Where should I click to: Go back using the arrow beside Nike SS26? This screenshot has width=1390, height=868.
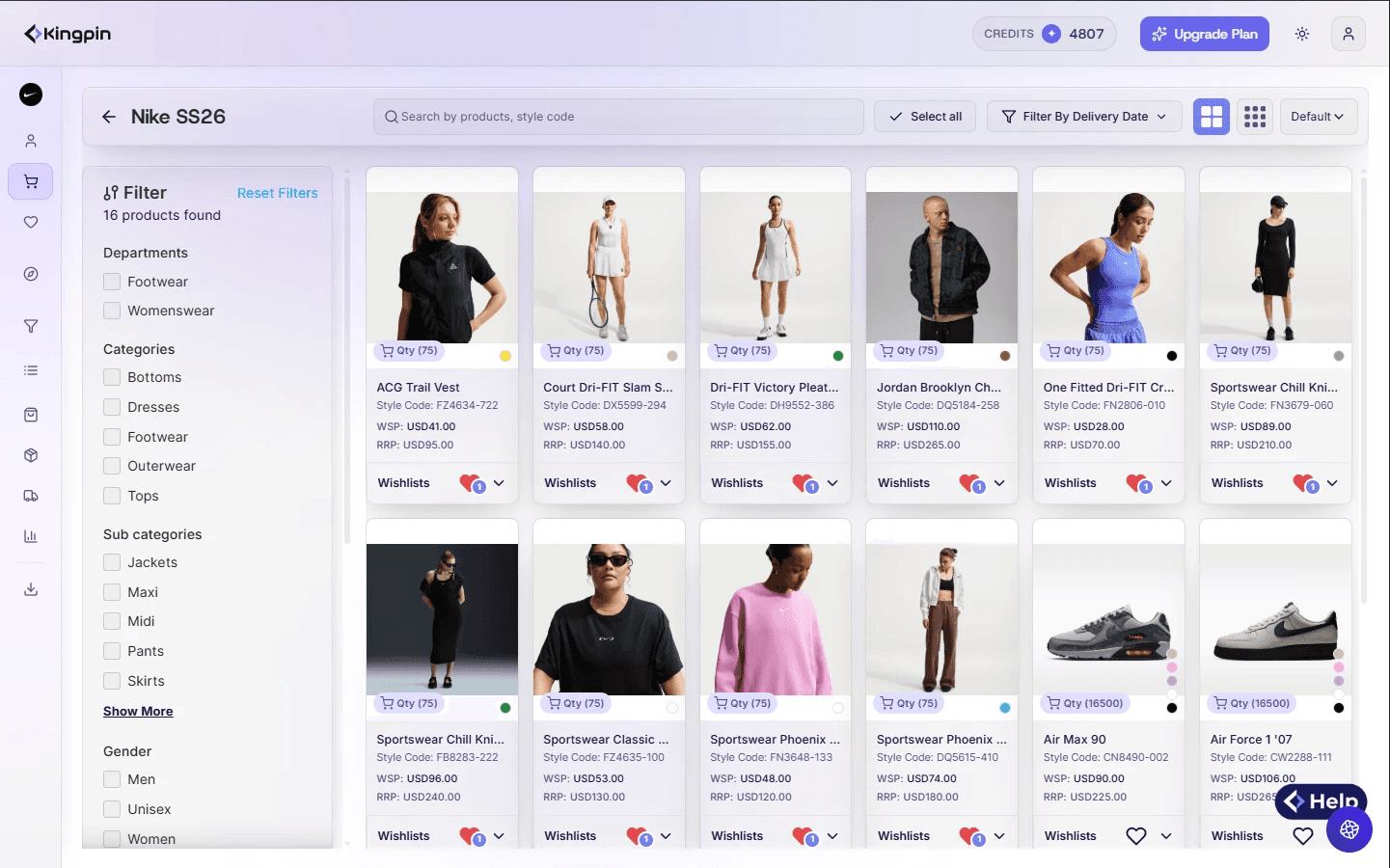[109, 117]
